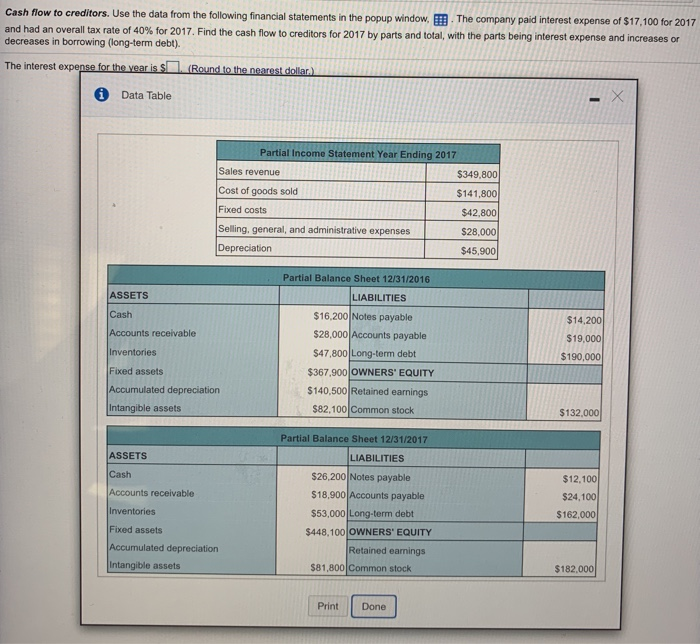Image resolution: width=700 pixels, height=644 pixels.
Task: Select 2017 Common stock value $182,000
Action: [x=574, y=569]
